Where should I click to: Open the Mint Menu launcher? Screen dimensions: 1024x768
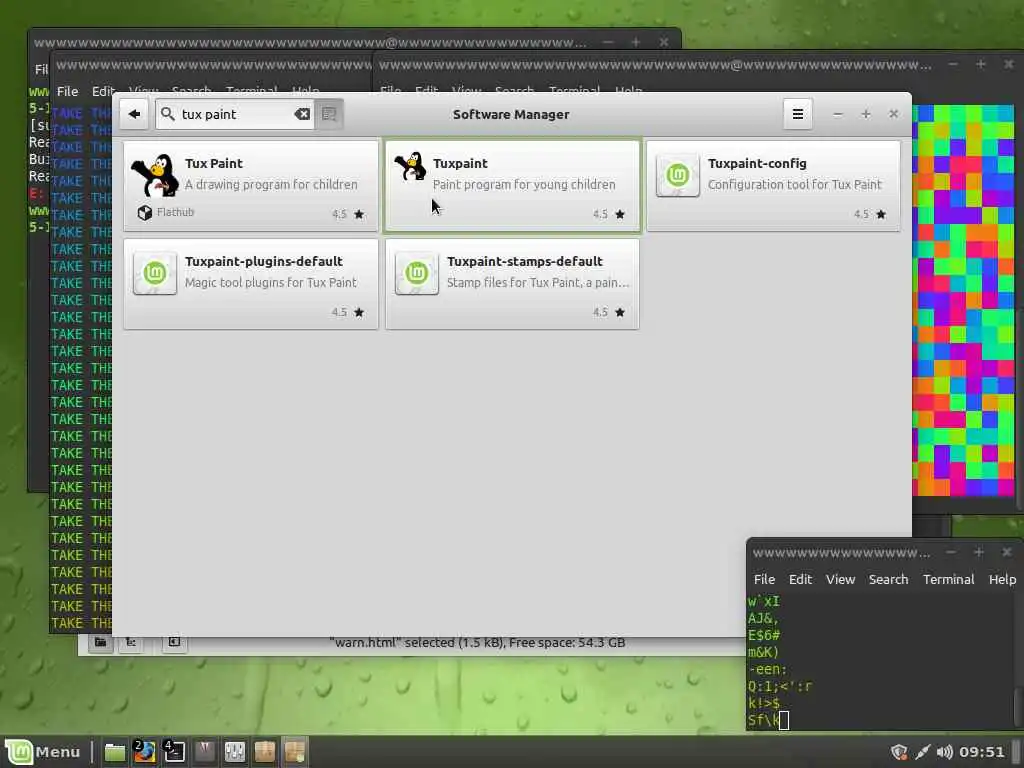click(x=43, y=752)
